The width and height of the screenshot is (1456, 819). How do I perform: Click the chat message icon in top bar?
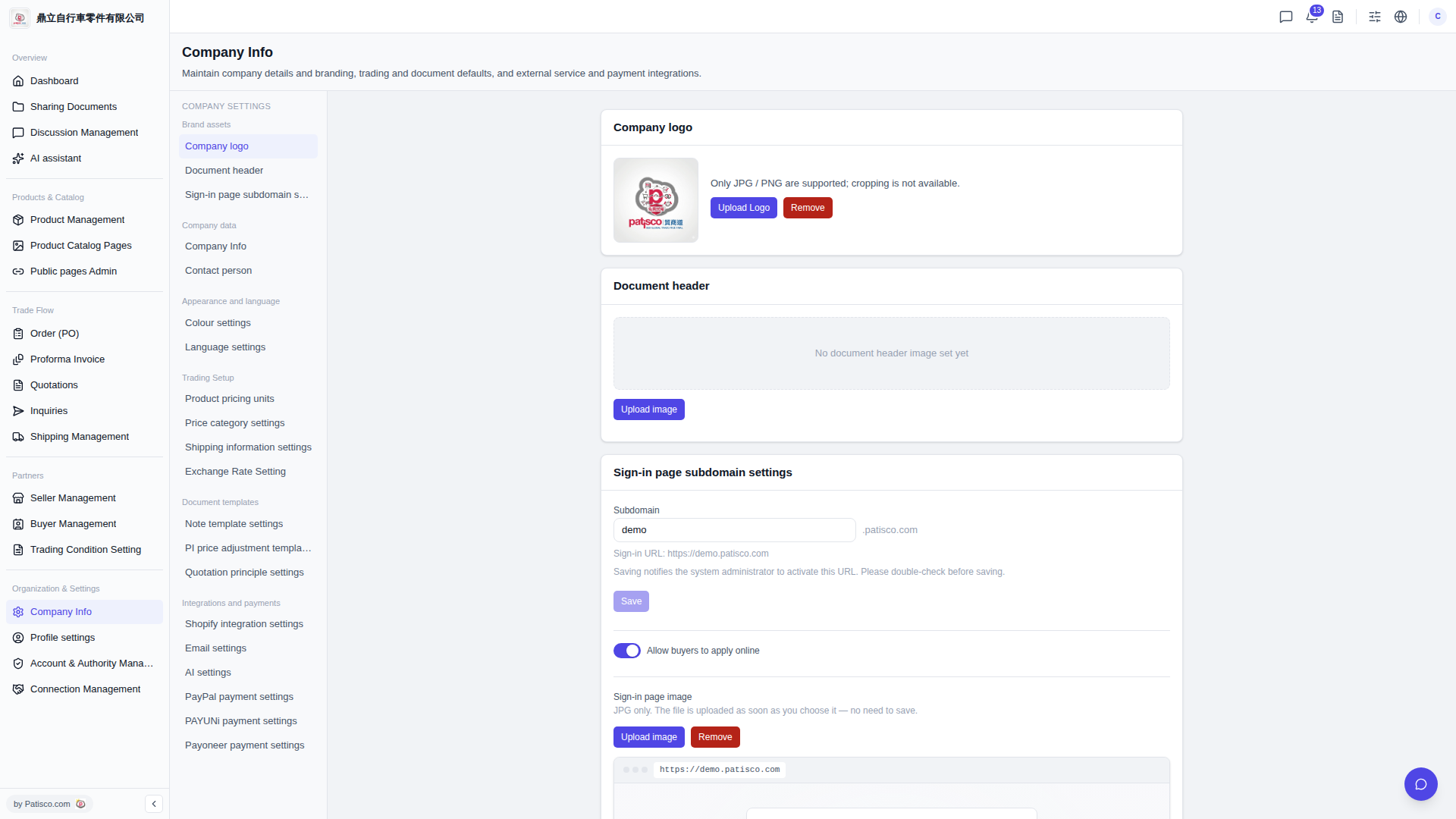pyautogui.click(x=1286, y=17)
